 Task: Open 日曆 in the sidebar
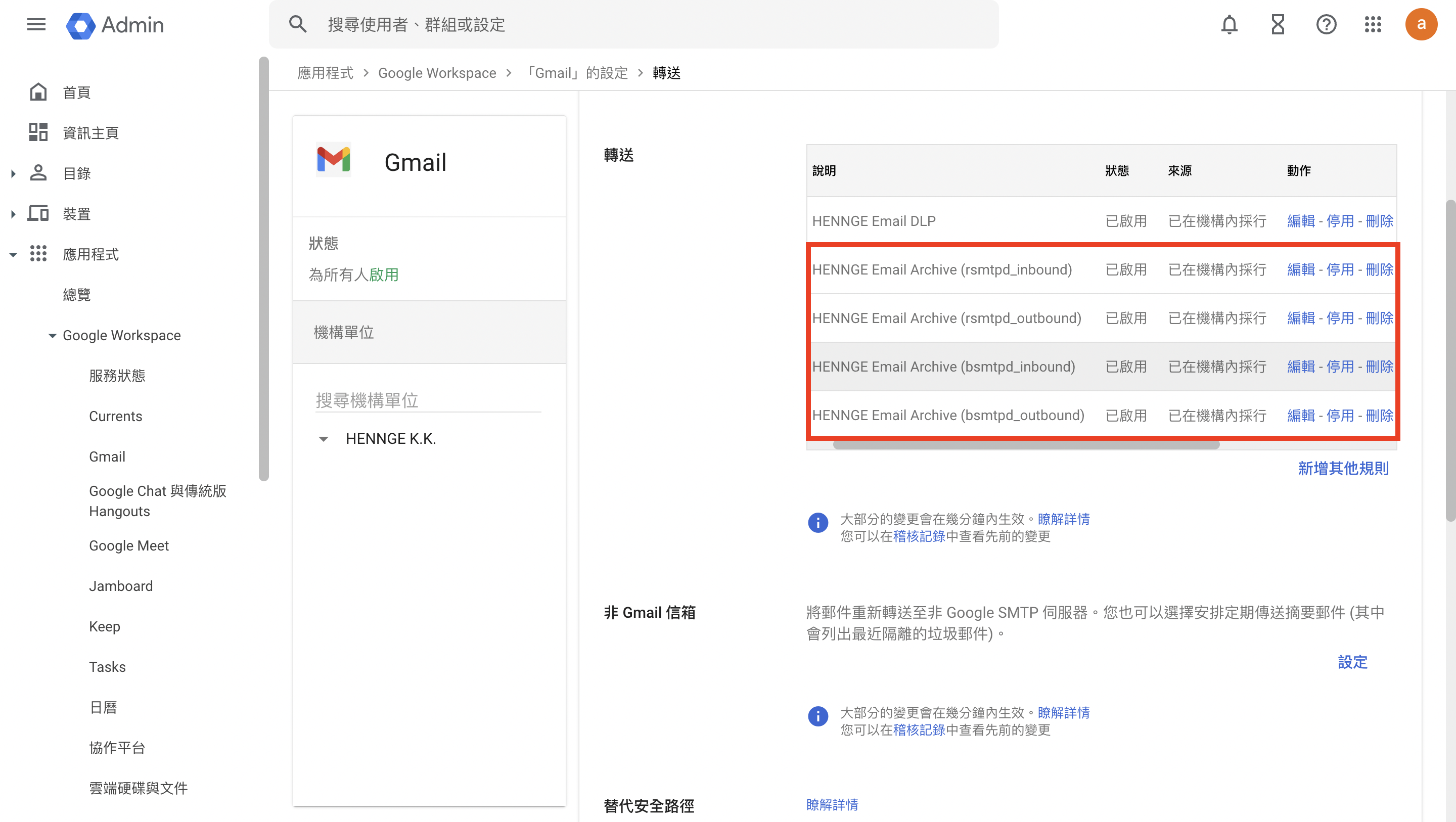coord(103,708)
